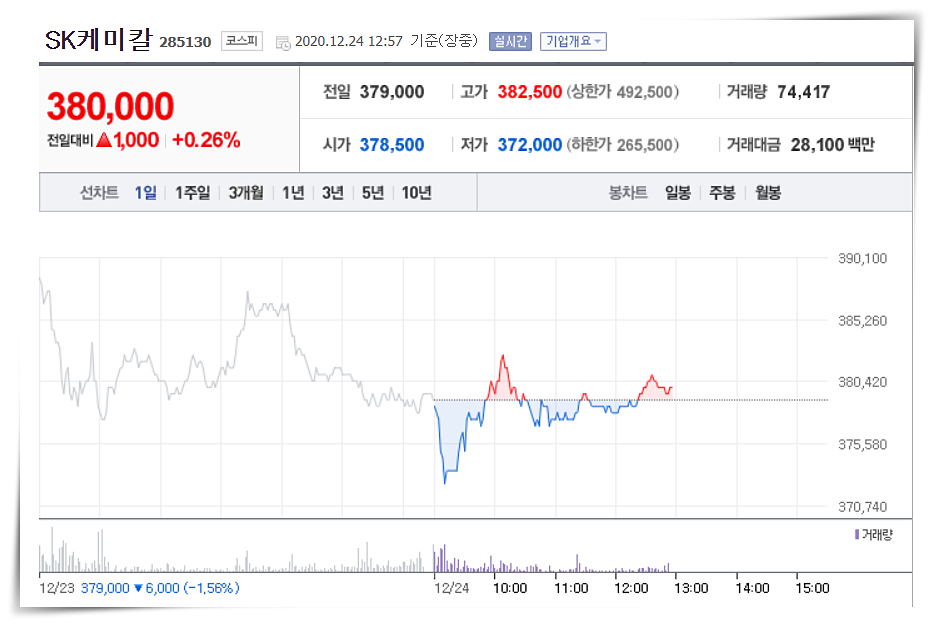The height and width of the screenshot is (627, 934).
Task: Switch to 주봉 weekly candle chart
Action: [x=722, y=192]
